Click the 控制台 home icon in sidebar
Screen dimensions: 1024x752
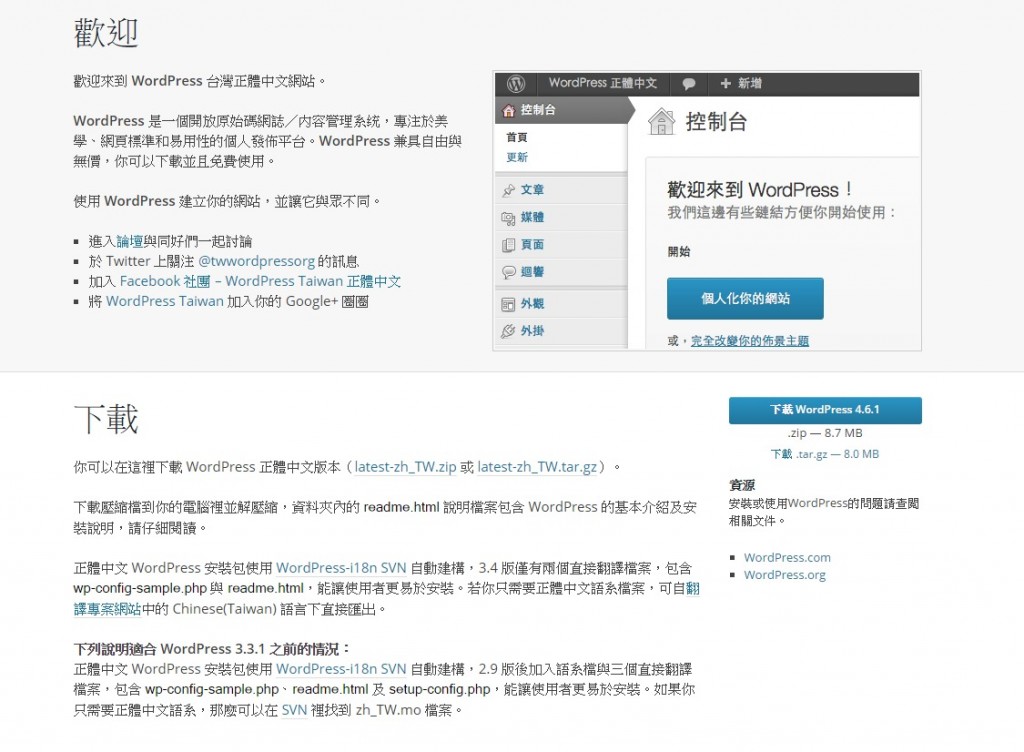point(509,110)
